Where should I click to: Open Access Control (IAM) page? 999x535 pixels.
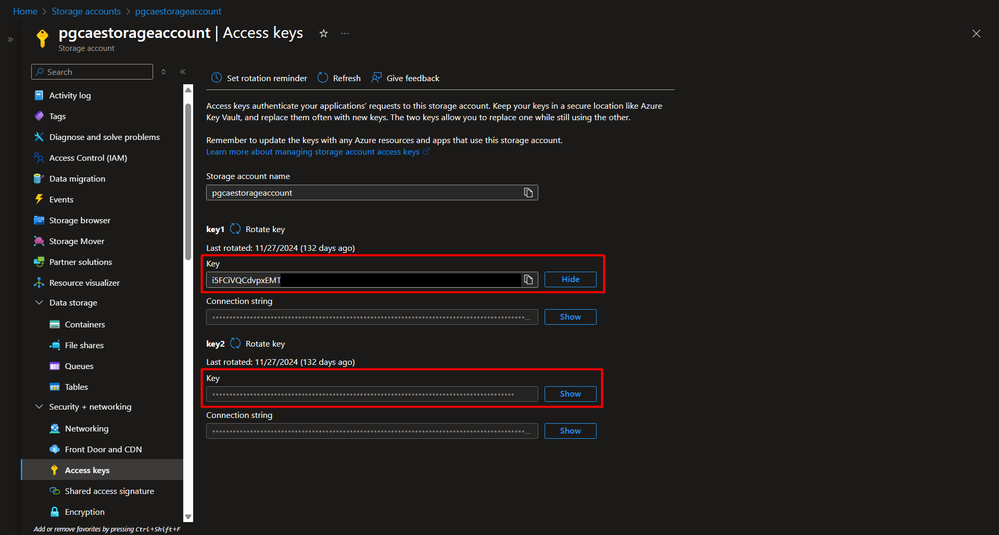point(88,158)
